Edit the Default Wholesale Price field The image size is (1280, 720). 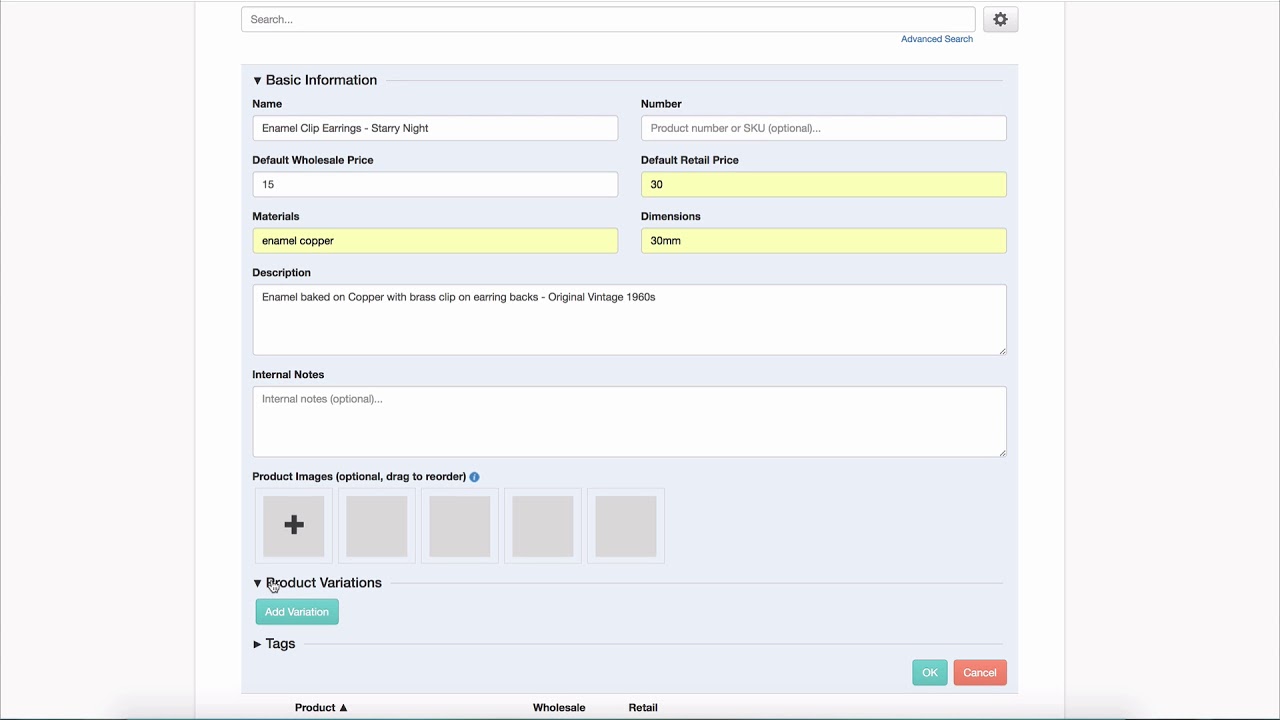[x=435, y=184]
